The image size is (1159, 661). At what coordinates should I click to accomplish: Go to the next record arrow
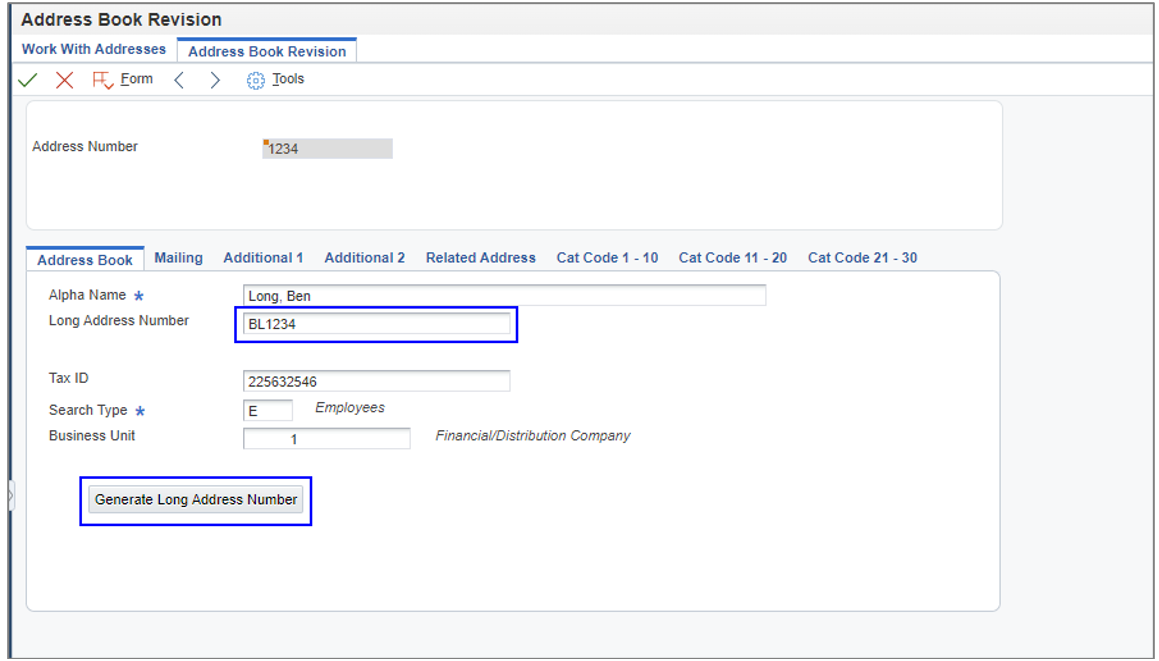point(215,78)
